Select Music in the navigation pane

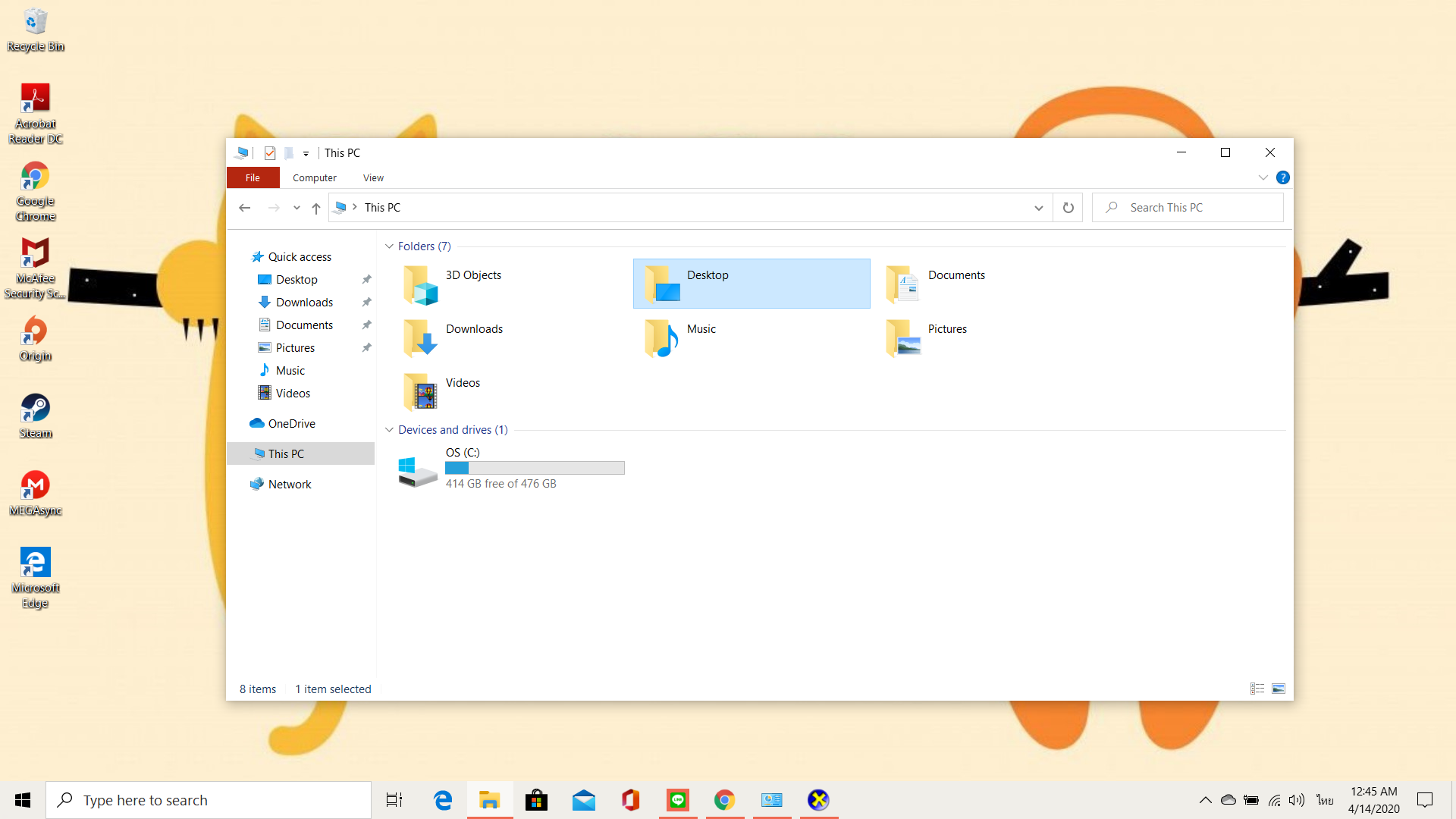290,371
